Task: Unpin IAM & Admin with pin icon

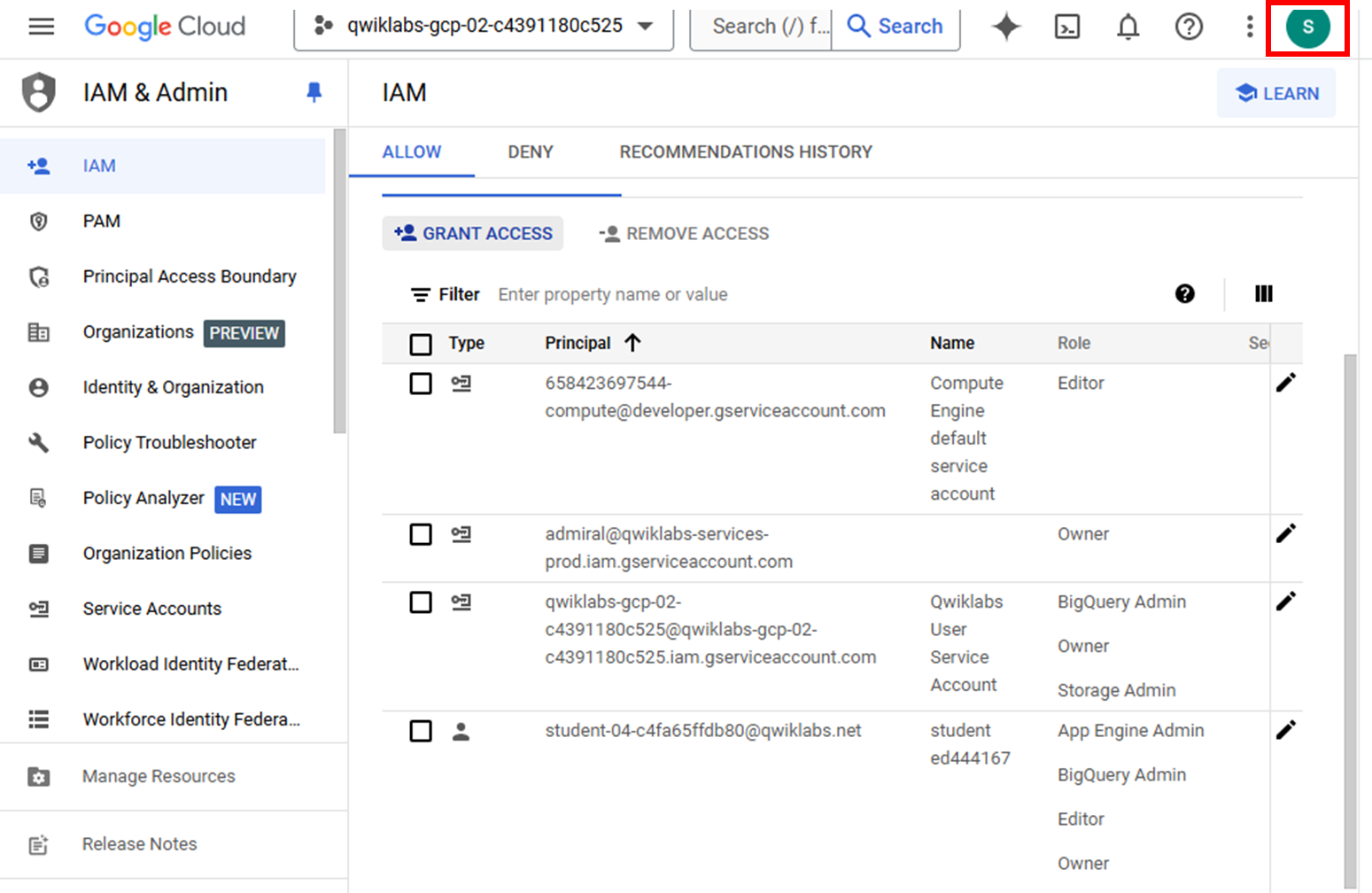Action: coord(314,92)
